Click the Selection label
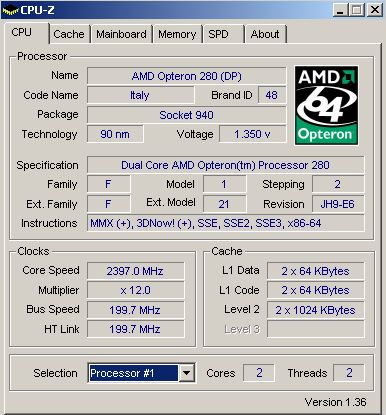The width and height of the screenshot is (386, 415). (55, 373)
